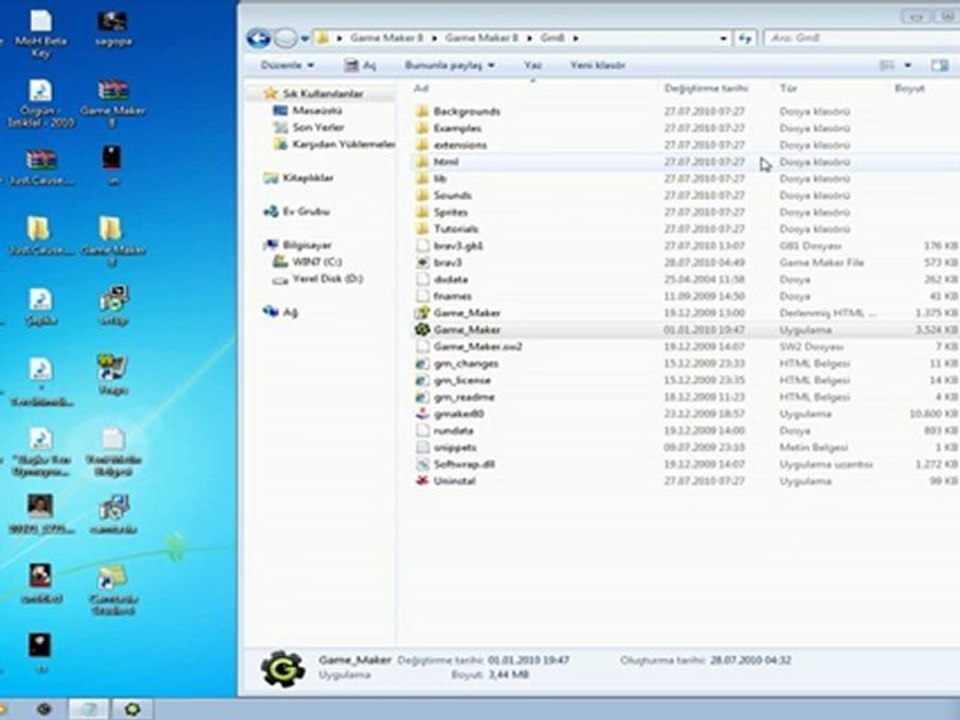Select the brav3.gb1 file
Viewport: 960px width, 720px height.
[458, 246]
